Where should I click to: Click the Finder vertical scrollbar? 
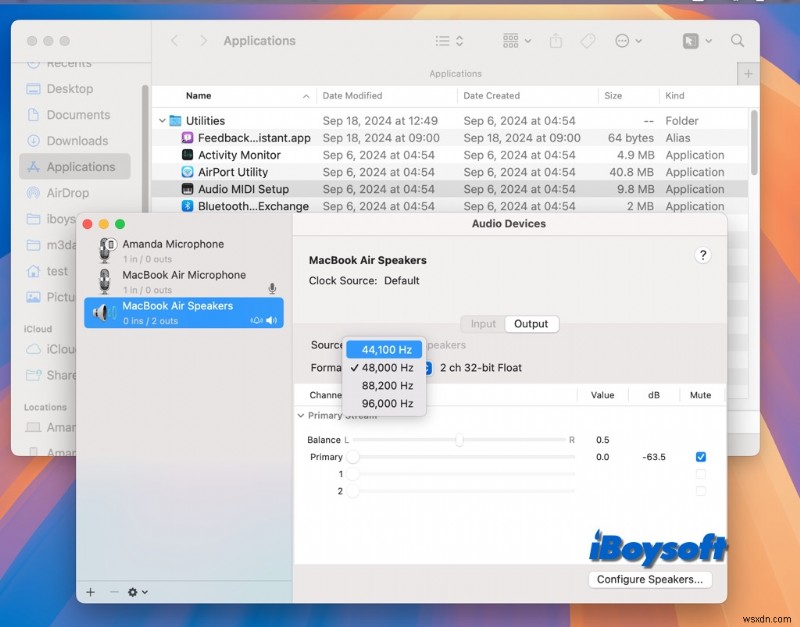pos(754,143)
